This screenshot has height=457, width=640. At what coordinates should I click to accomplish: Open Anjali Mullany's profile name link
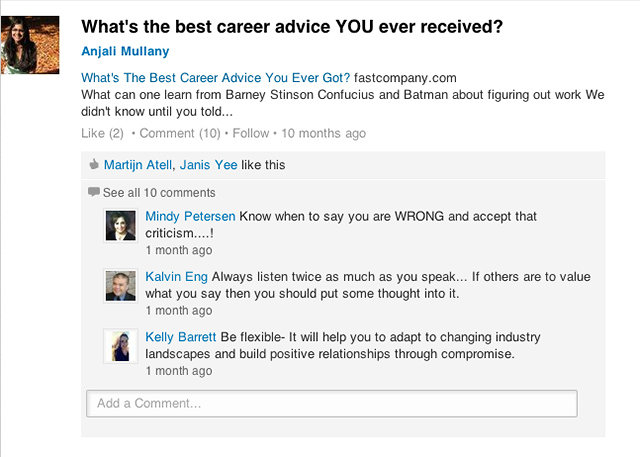click(125, 51)
